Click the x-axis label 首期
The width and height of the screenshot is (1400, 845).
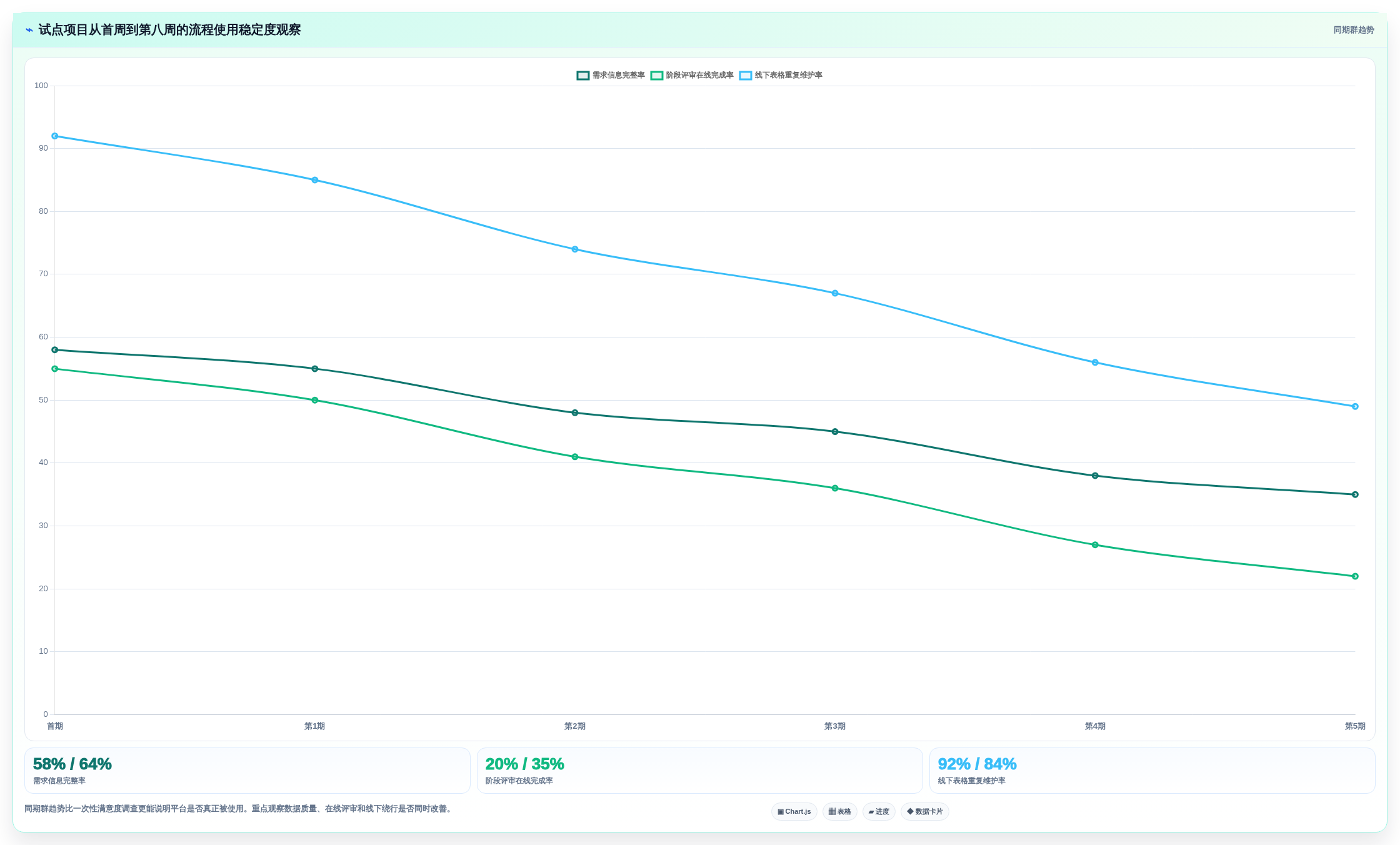point(55,726)
